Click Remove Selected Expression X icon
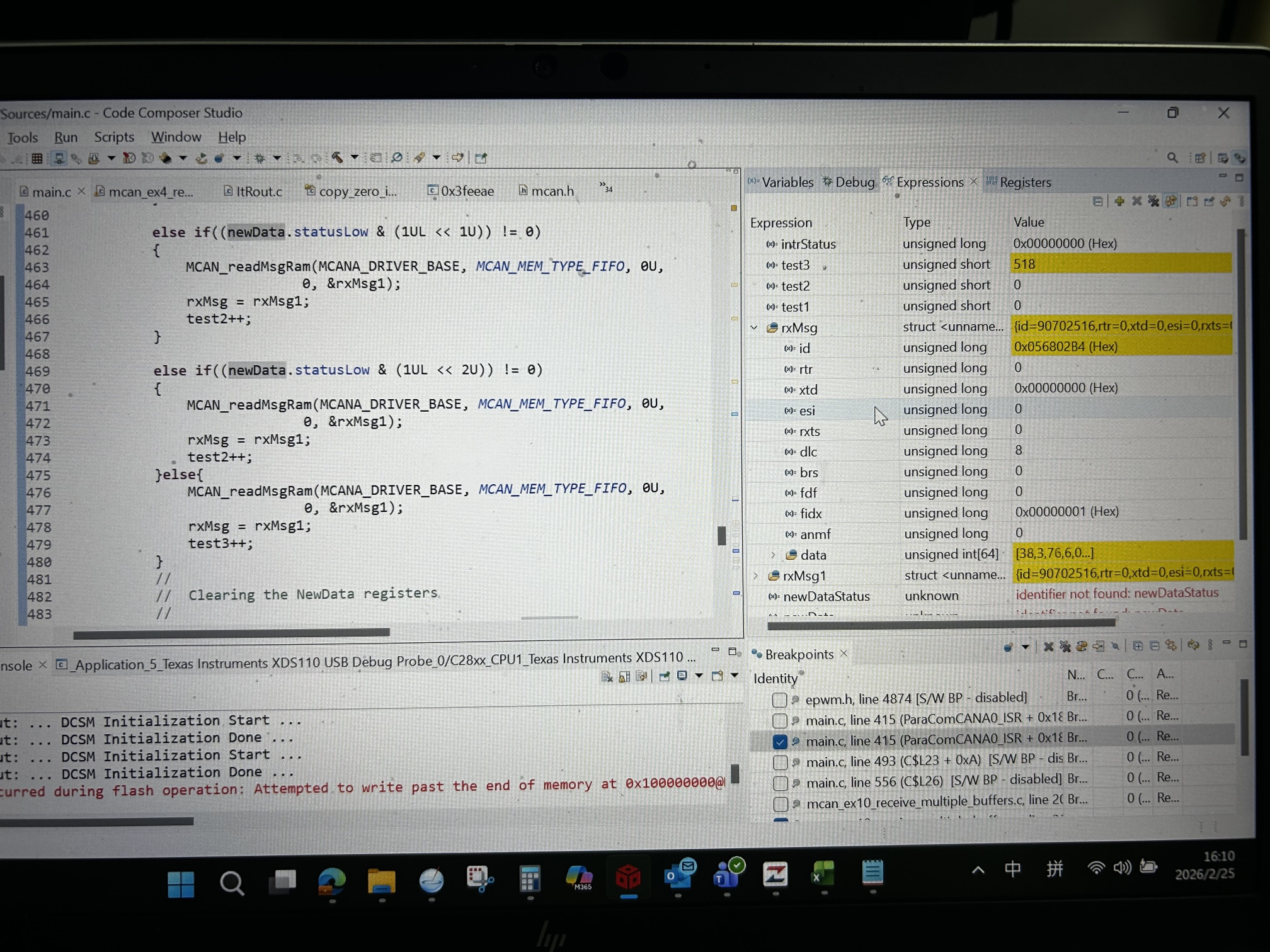 [x=1136, y=201]
